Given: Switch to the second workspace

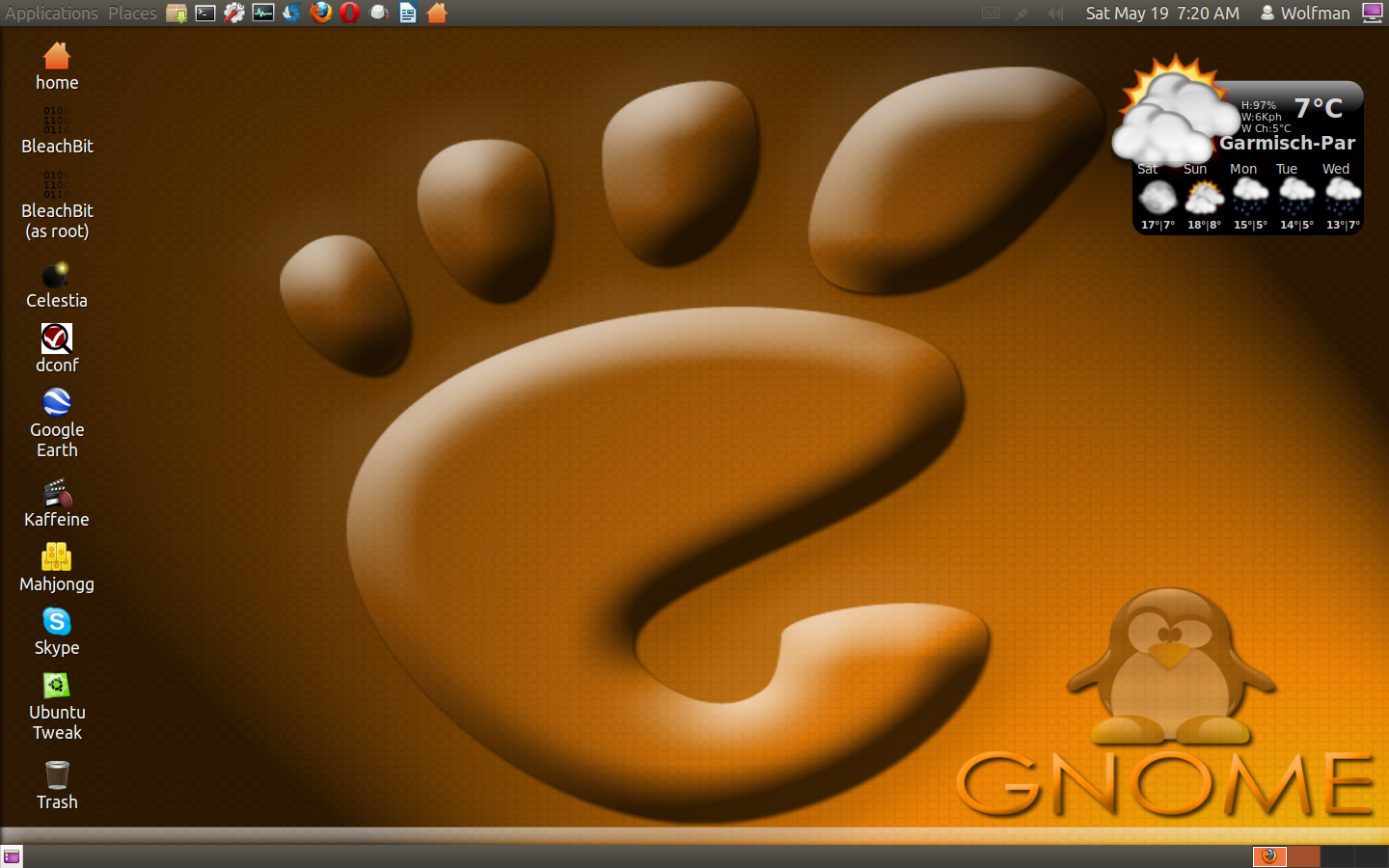Looking at the screenshot, I should coord(1303,856).
